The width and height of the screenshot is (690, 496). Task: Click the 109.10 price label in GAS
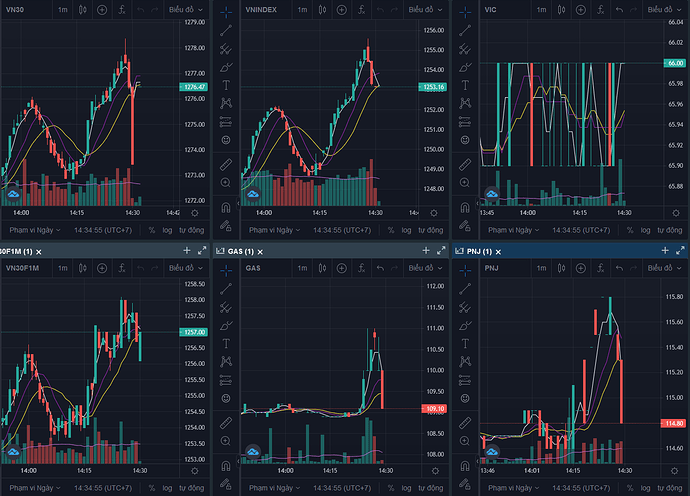(434, 409)
